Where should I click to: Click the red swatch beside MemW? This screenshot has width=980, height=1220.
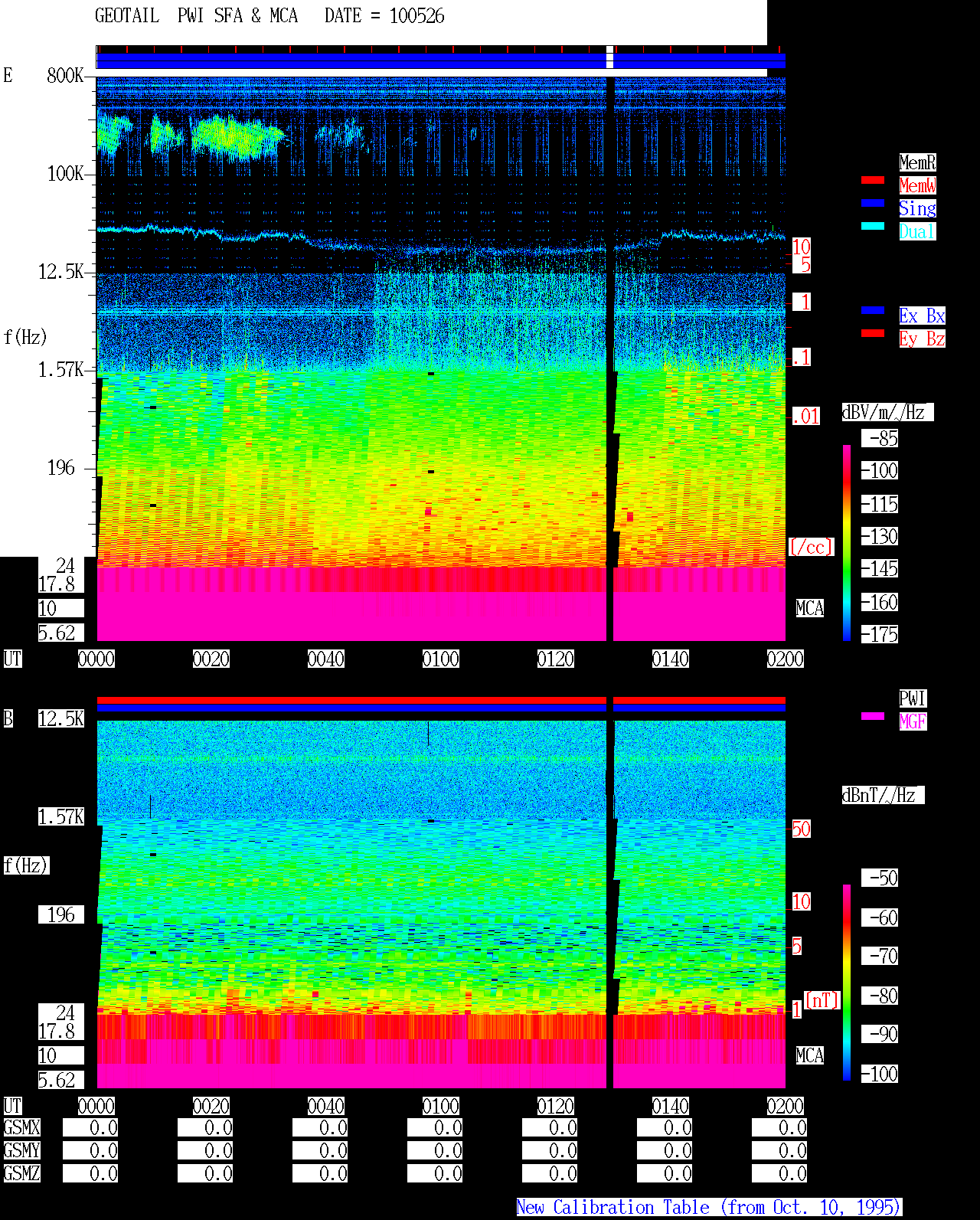click(873, 180)
